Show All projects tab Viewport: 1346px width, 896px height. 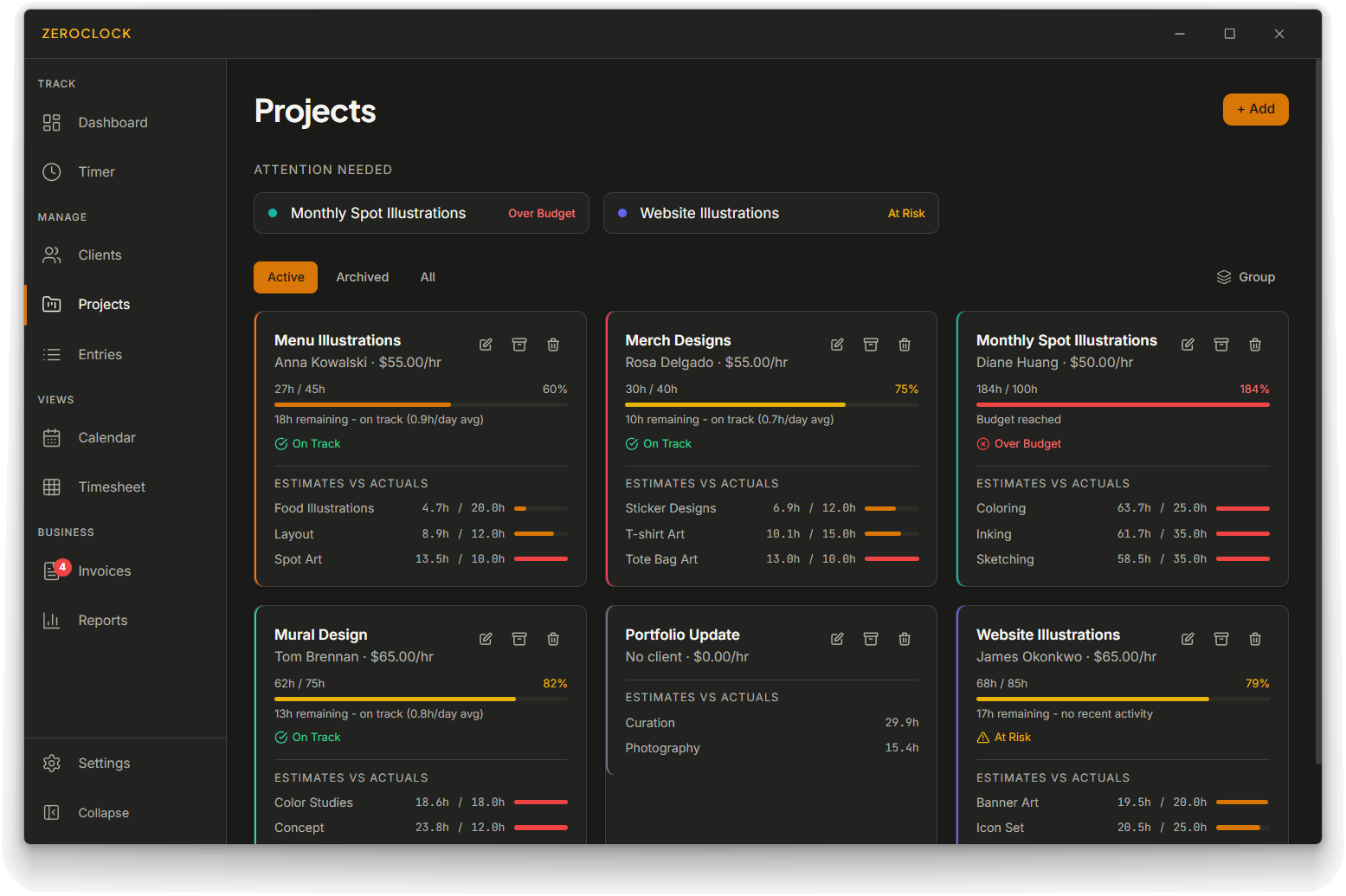coord(428,277)
